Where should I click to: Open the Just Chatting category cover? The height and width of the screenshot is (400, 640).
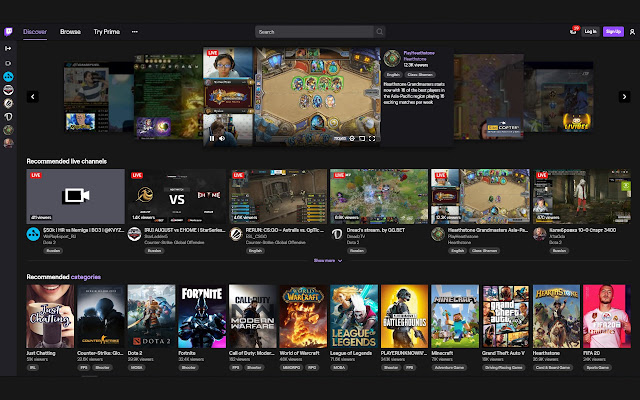(x=50, y=316)
